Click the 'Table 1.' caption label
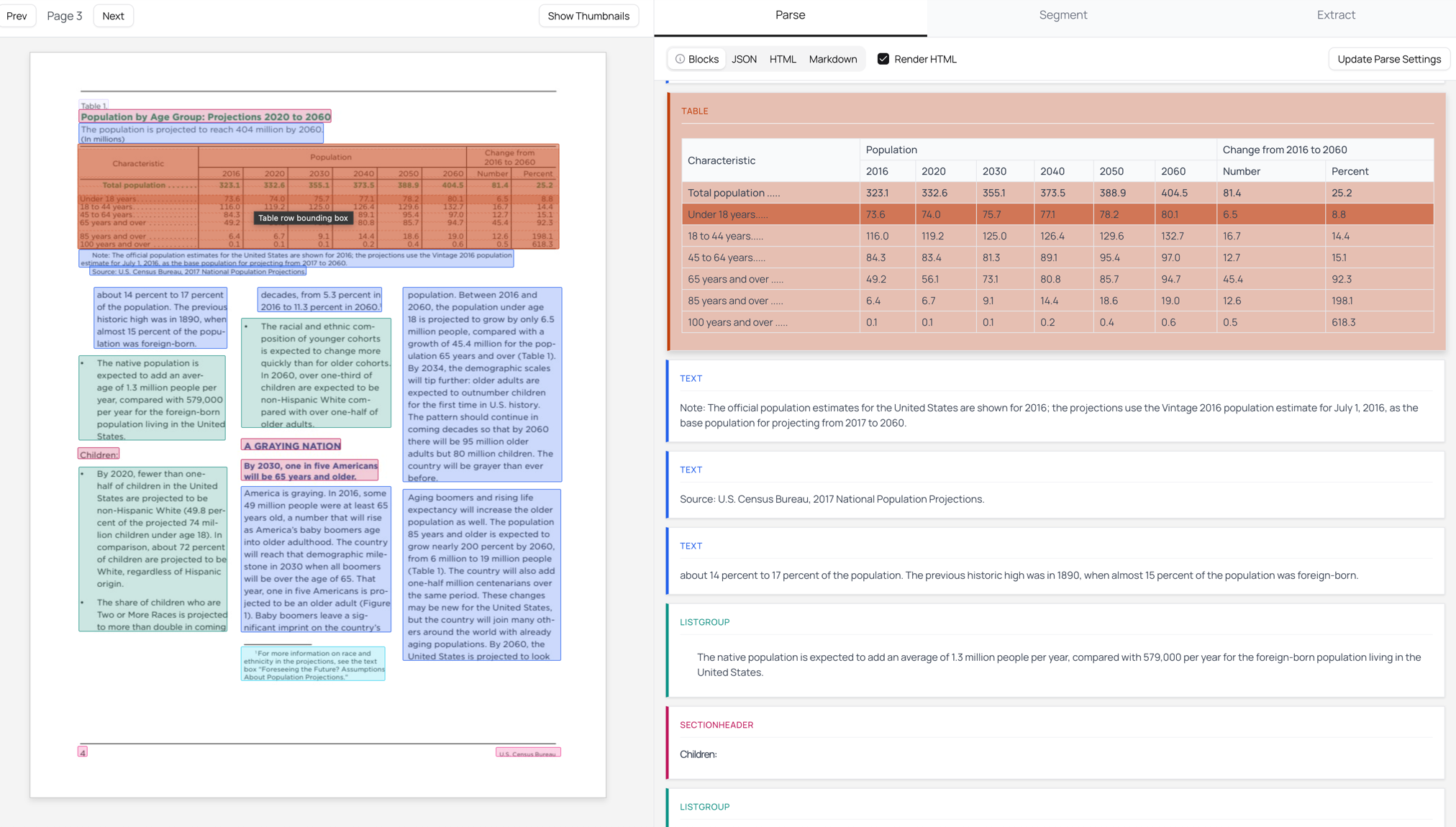The height and width of the screenshot is (827, 1456). (x=94, y=106)
